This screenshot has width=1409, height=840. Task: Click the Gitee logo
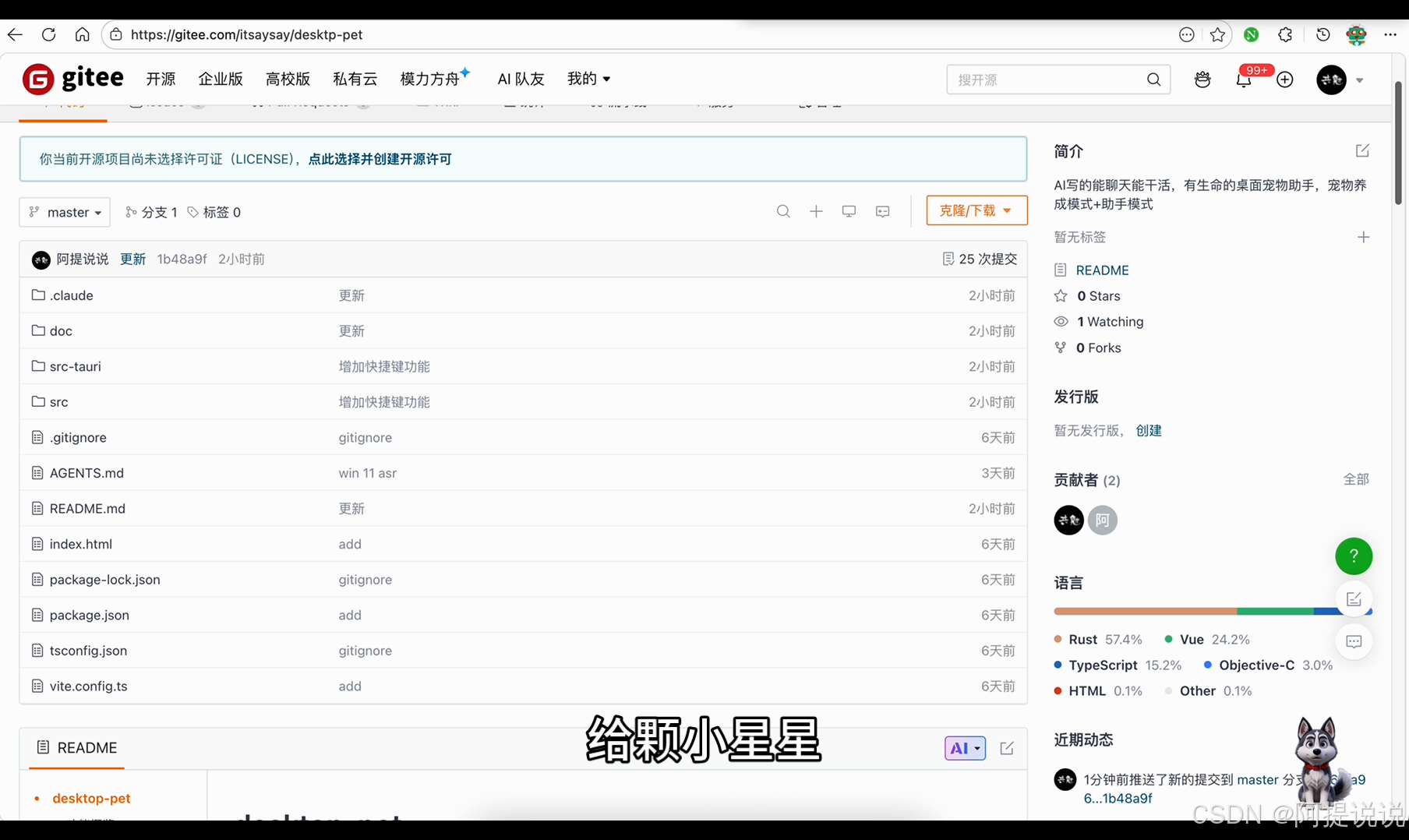tap(73, 79)
